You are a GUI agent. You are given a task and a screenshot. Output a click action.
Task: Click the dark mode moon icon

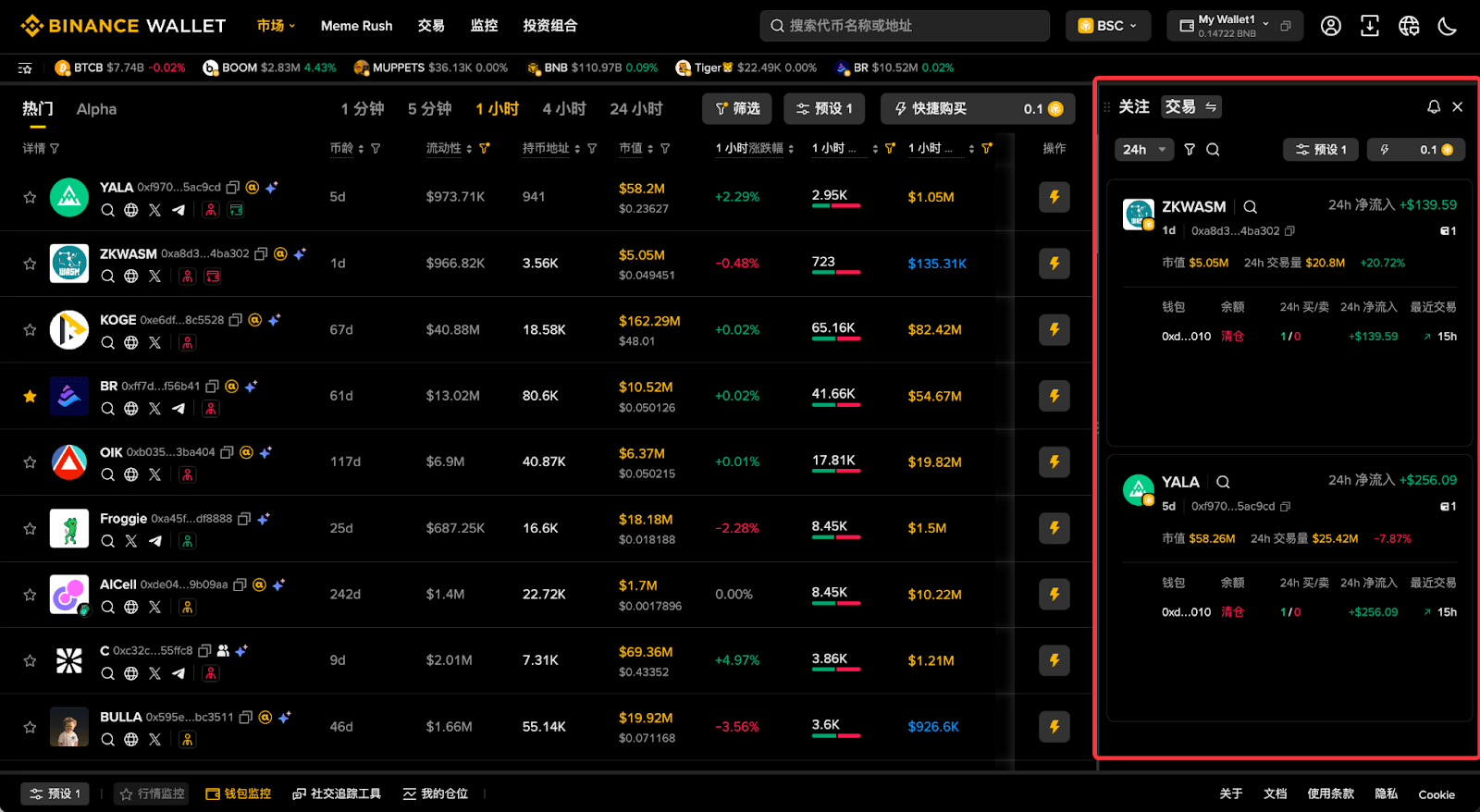point(1448,26)
